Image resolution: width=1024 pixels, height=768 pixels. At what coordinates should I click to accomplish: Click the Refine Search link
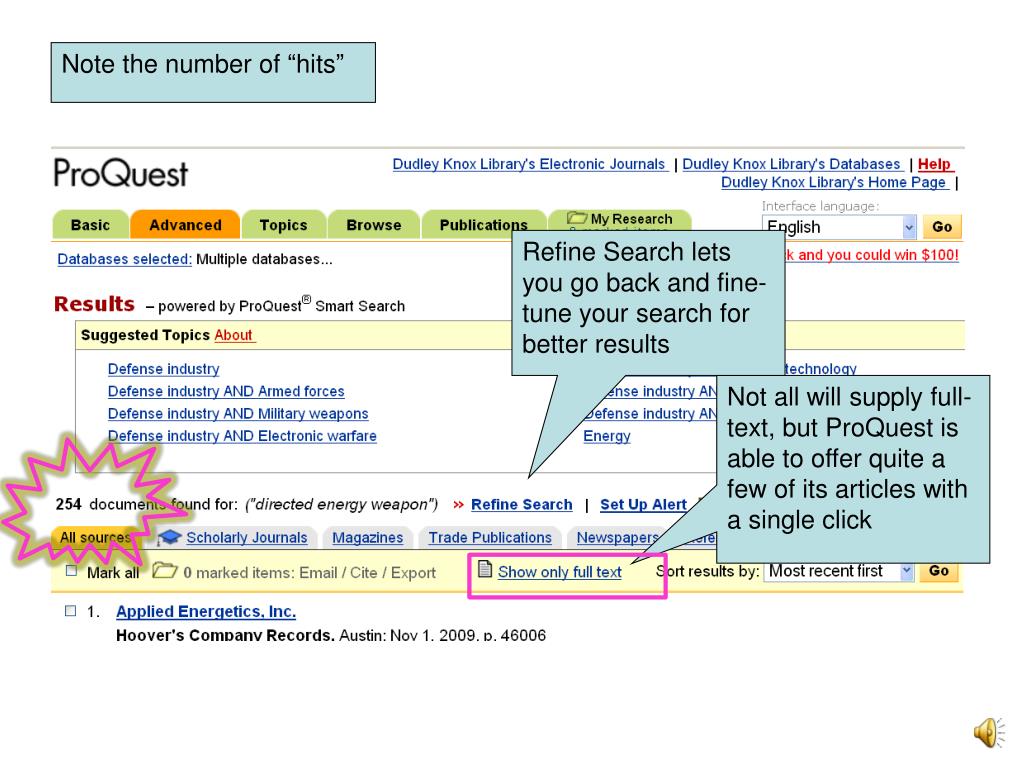pos(521,504)
